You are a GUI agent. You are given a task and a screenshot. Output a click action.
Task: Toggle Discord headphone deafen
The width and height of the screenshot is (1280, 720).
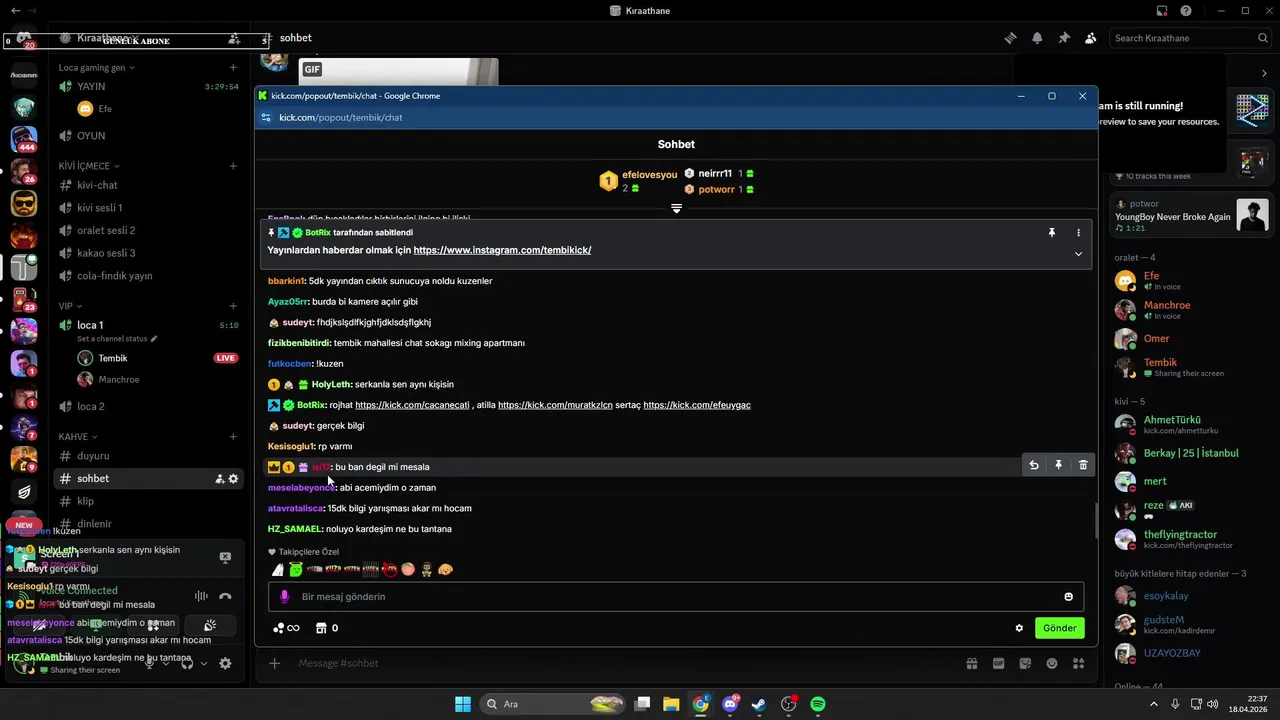[187, 663]
